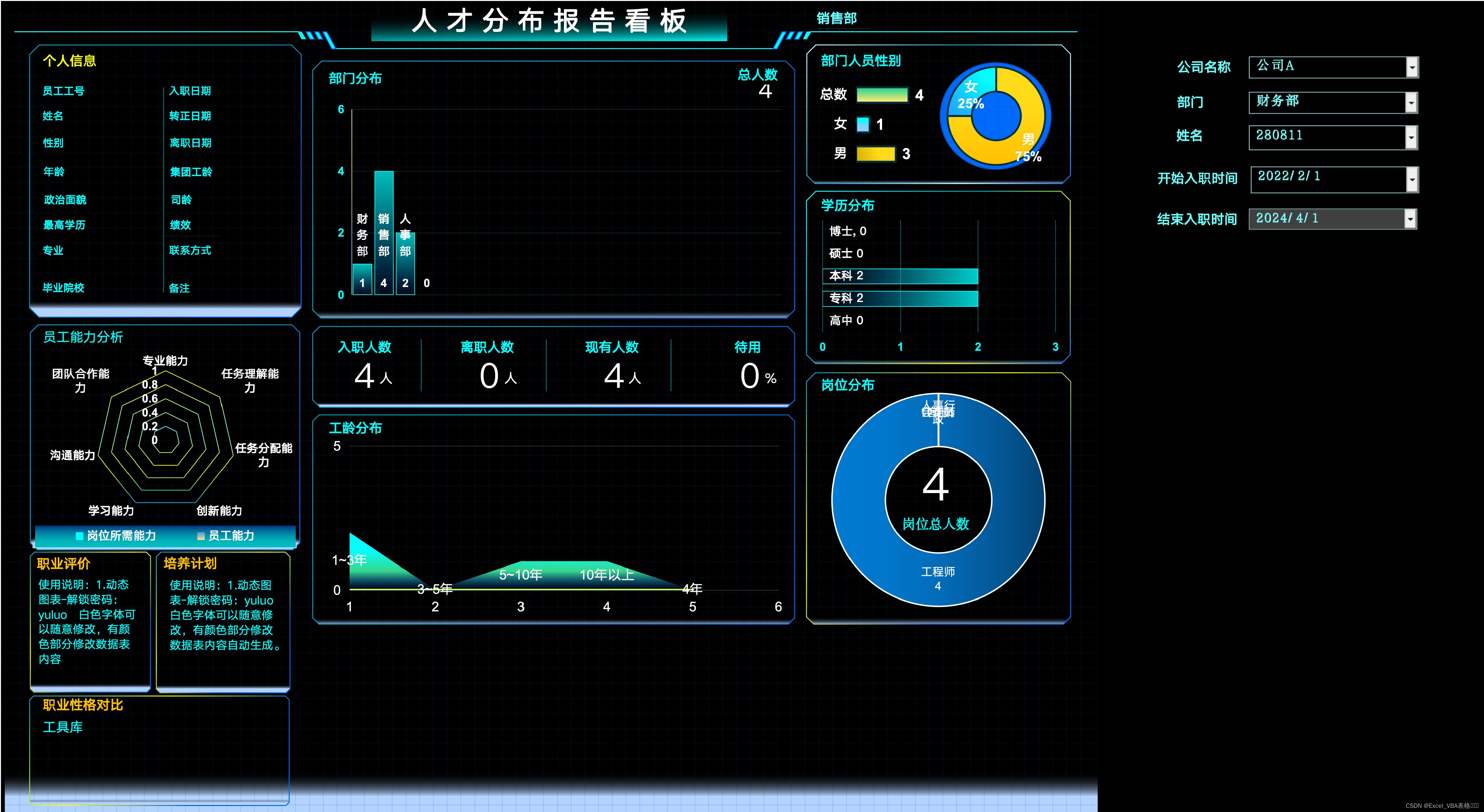Screen dimensions: 1484x812
Task: Click the 员工能力 legend marker
Action: click(201, 536)
